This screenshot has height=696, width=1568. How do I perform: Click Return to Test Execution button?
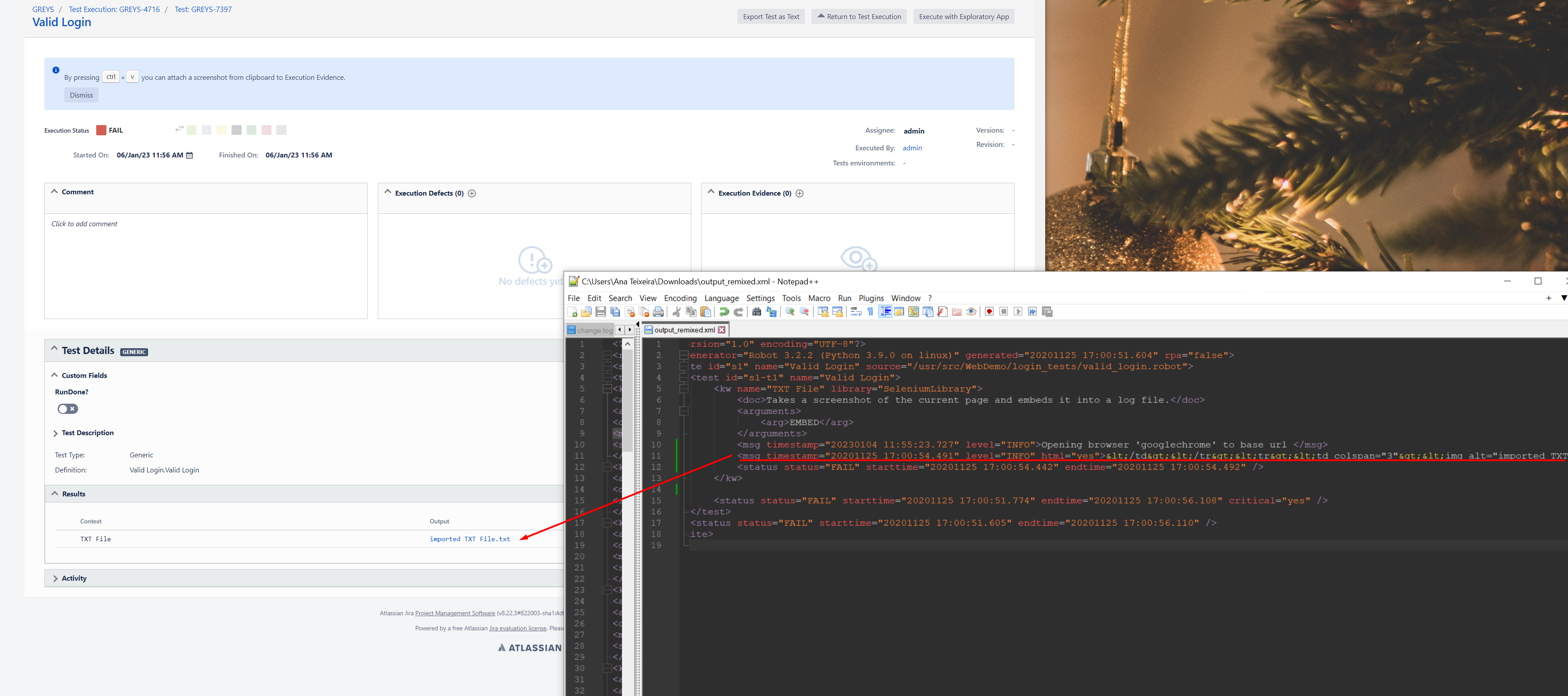858,16
